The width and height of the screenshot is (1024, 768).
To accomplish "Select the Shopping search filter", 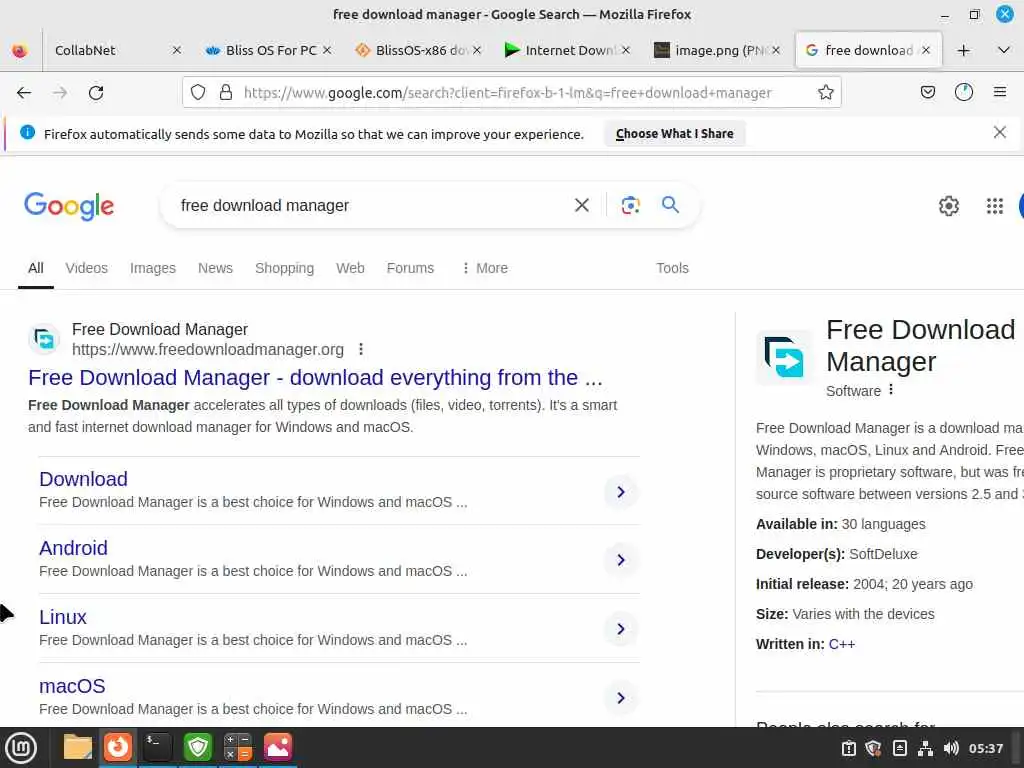I will tap(284, 268).
